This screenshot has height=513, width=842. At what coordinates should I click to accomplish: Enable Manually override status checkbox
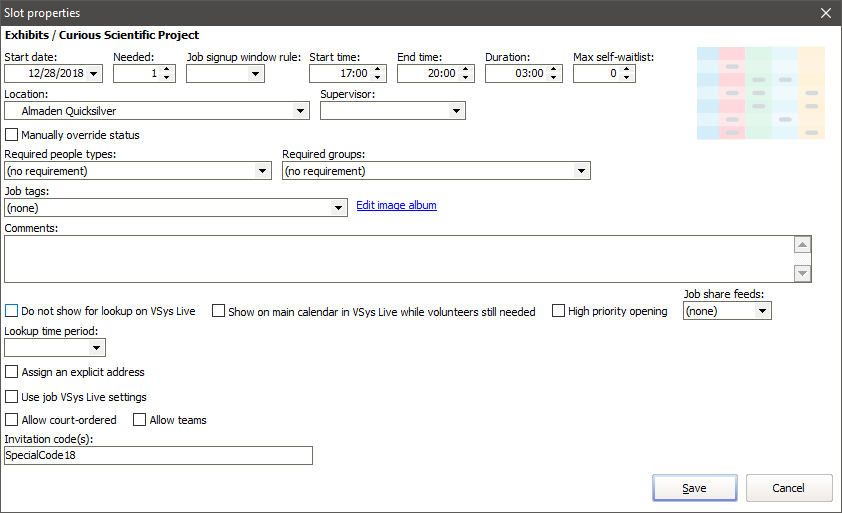click(x=12, y=135)
